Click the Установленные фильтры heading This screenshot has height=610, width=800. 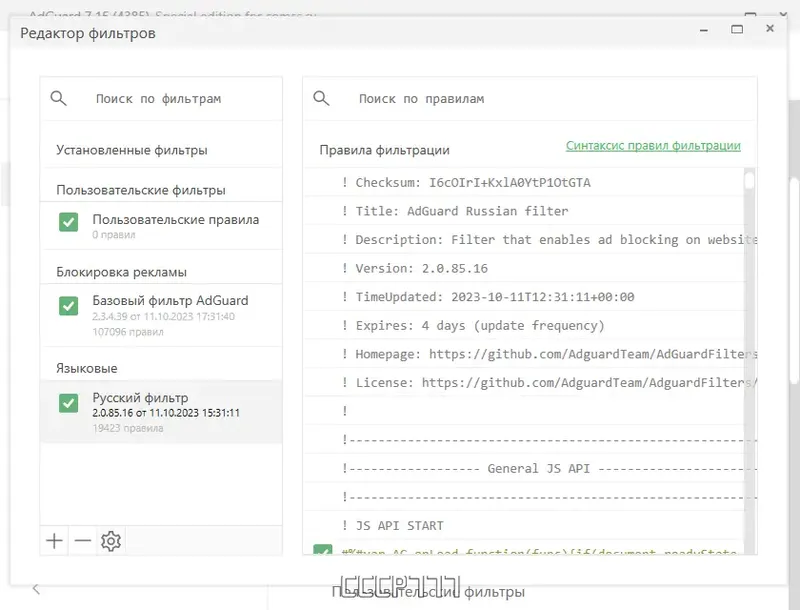[132, 150]
